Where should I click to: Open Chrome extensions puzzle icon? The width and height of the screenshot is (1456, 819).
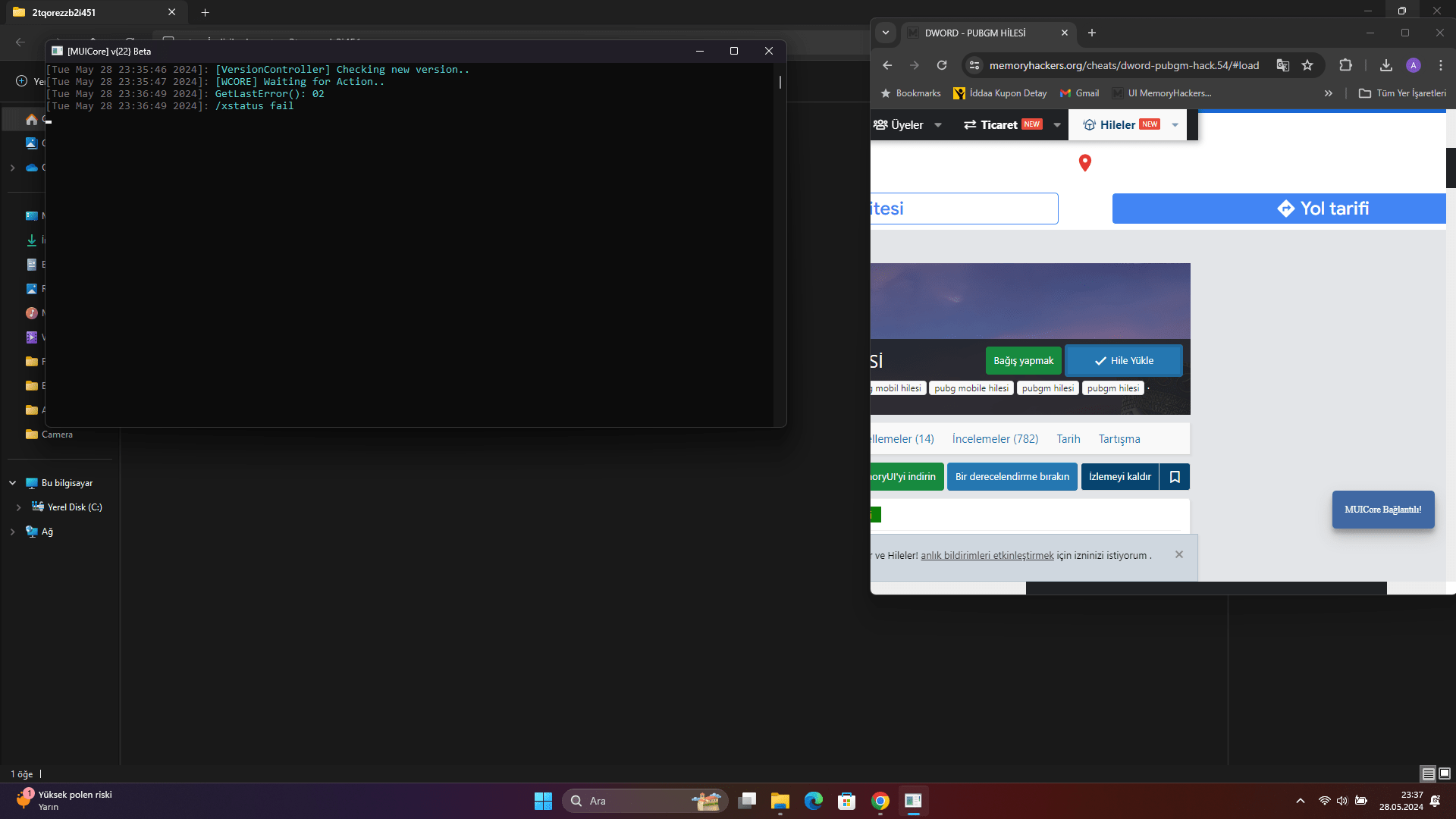coord(1346,65)
